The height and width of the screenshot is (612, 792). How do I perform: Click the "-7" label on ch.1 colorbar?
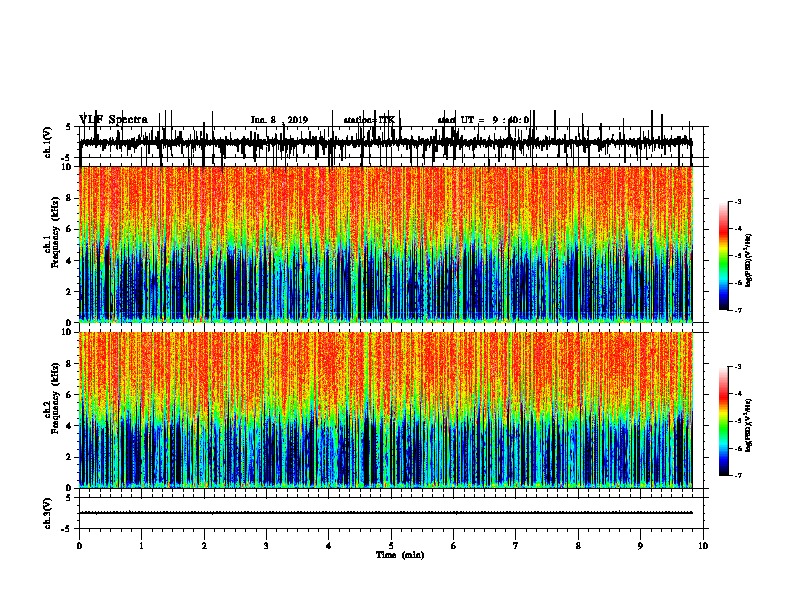pos(737,310)
